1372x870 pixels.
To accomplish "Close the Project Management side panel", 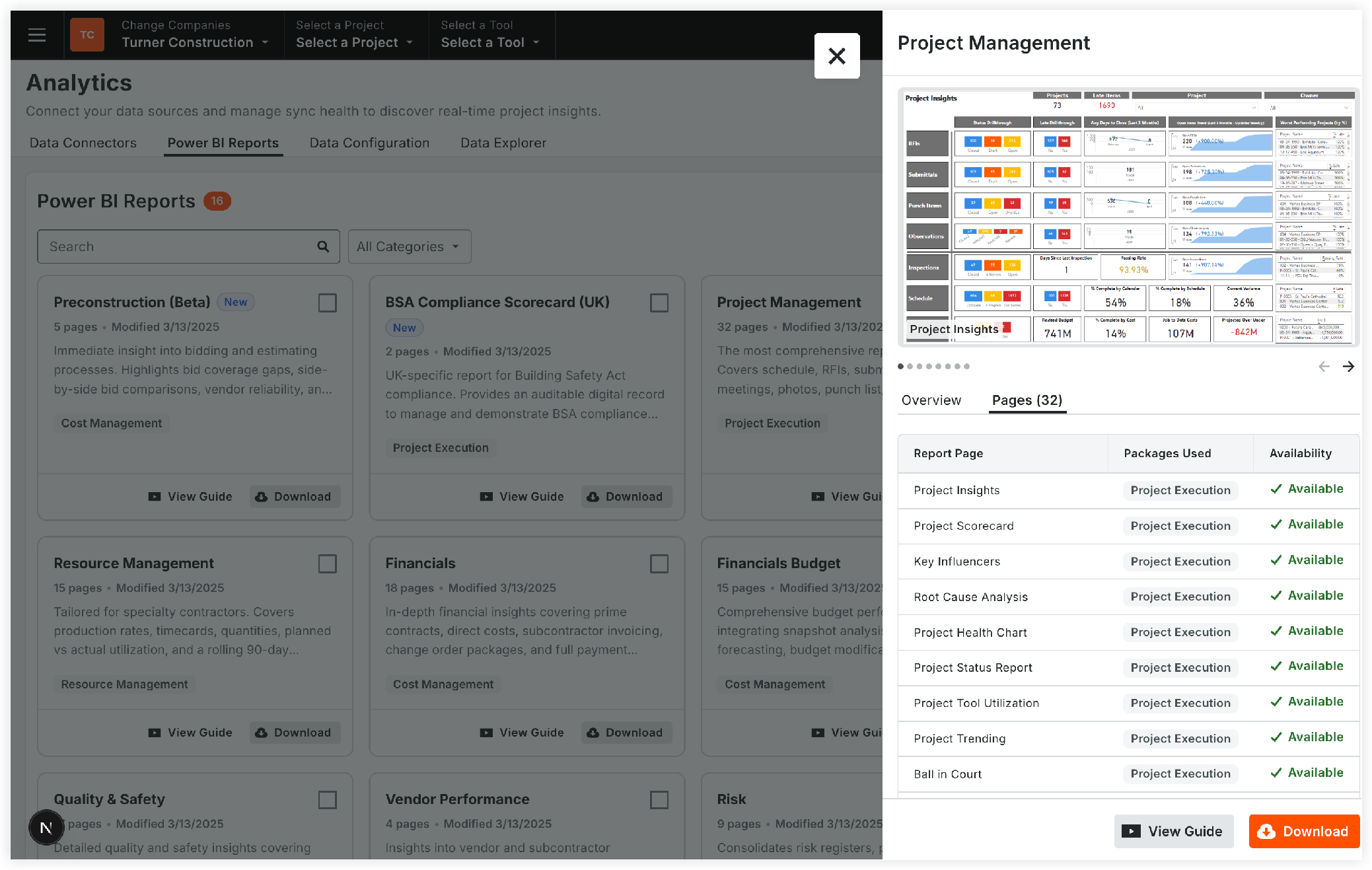I will point(836,56).
